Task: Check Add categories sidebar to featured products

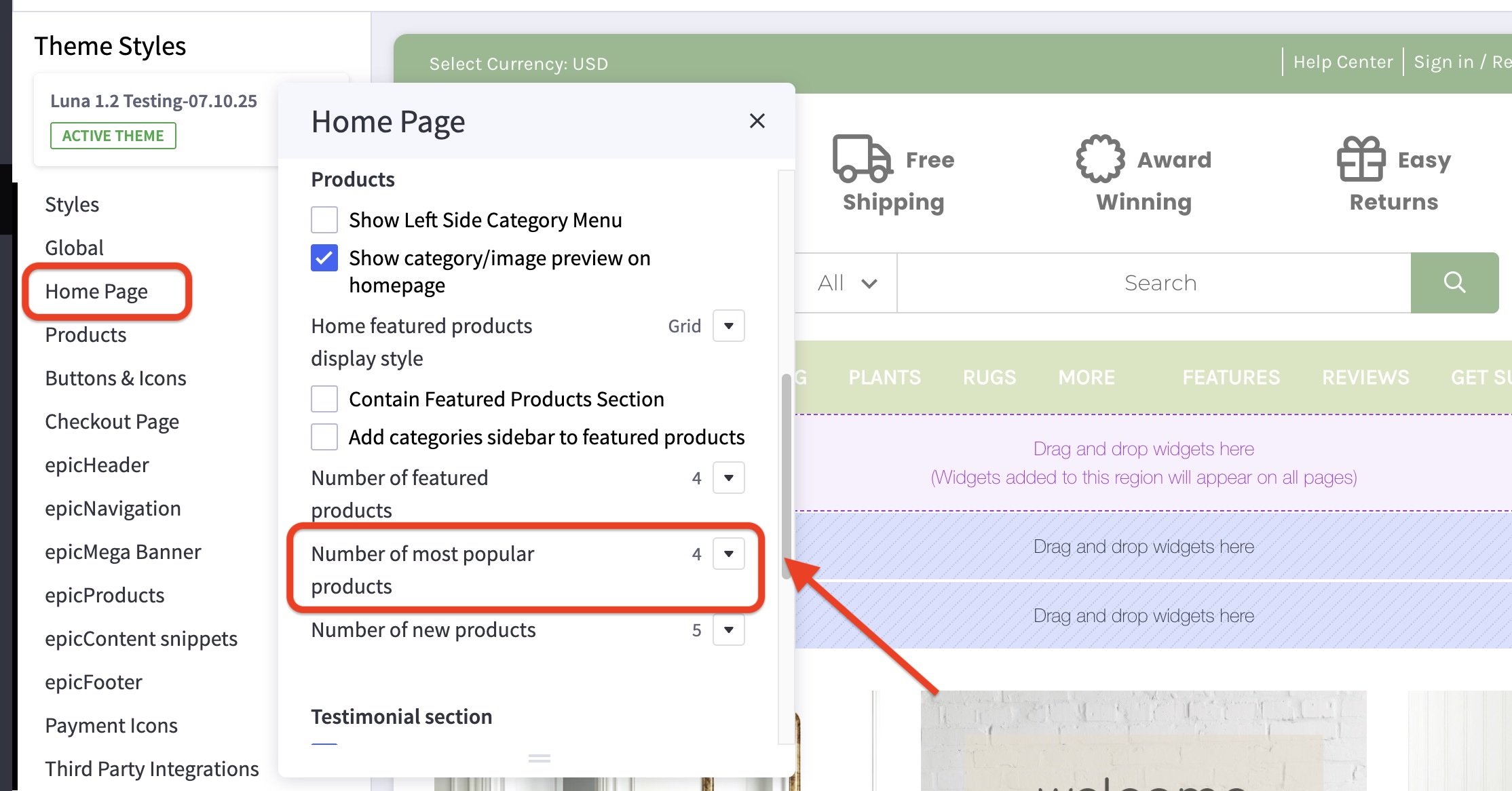Action: pyautogui.click(x=324, y=437)
